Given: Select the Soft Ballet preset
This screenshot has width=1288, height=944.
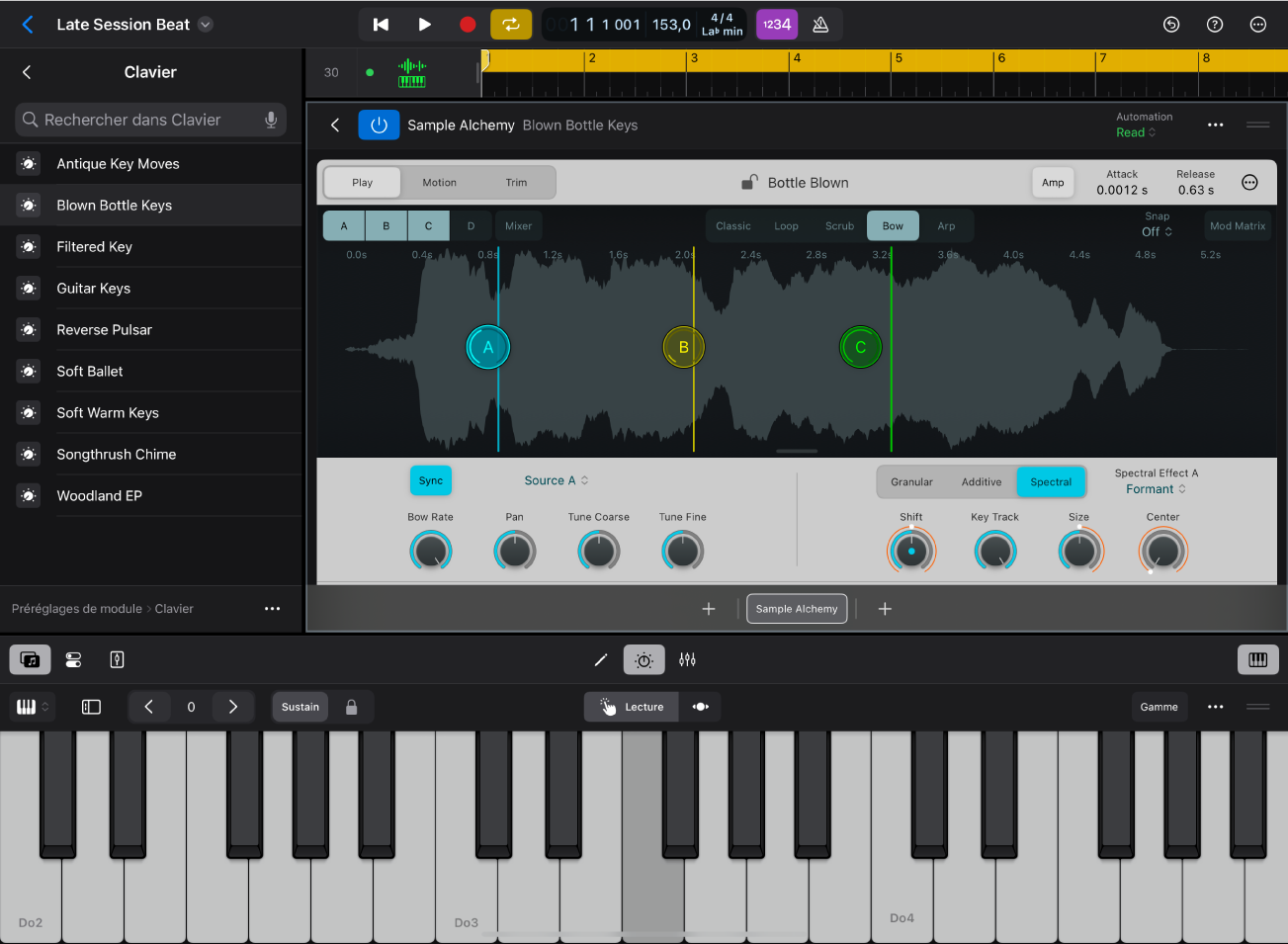Looking at the screenshot, I should pyautogui.click(x=150, y=372).
